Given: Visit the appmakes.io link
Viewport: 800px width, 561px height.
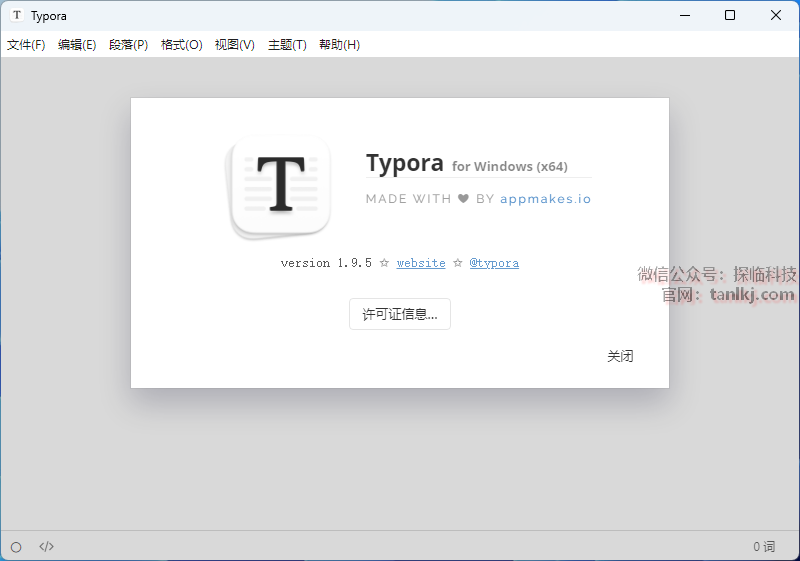Looking at the screenshot, I should (x=545, y=199).
